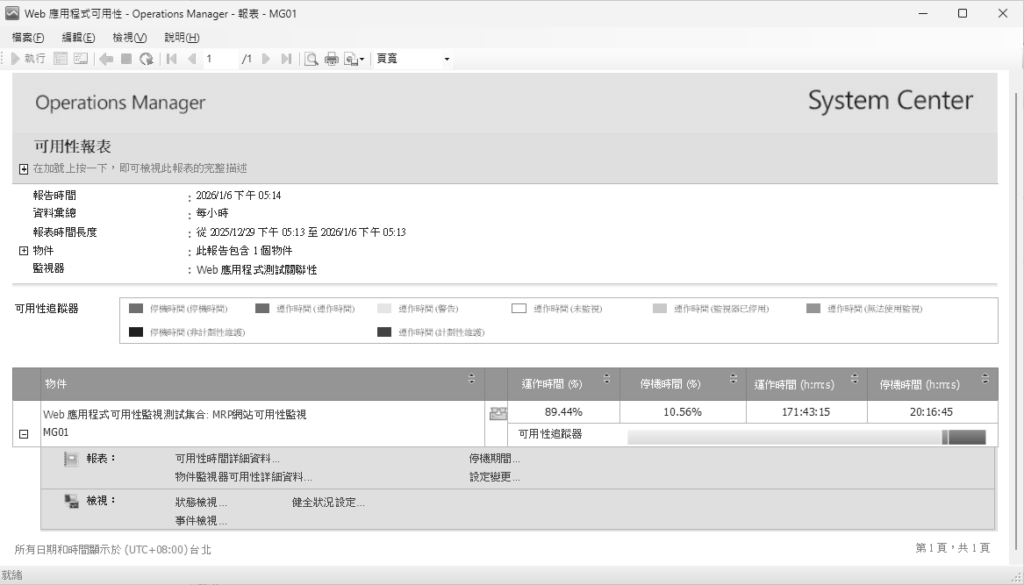1024x585 pixels.
Task: Refresh the report
Action: coord(147,59)
